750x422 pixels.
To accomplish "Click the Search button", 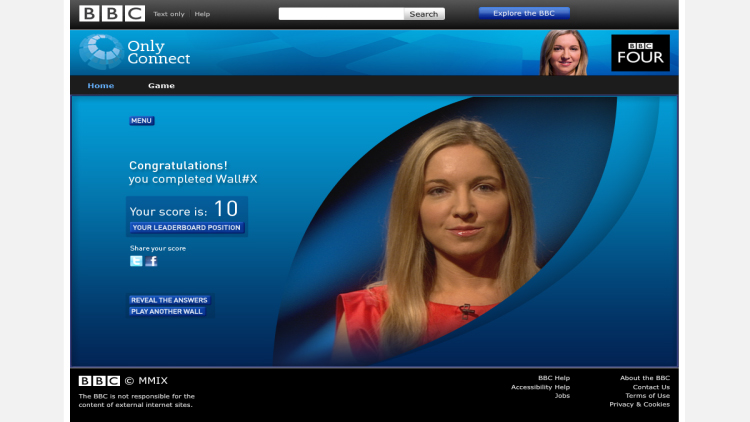I will tap(424, 14).
